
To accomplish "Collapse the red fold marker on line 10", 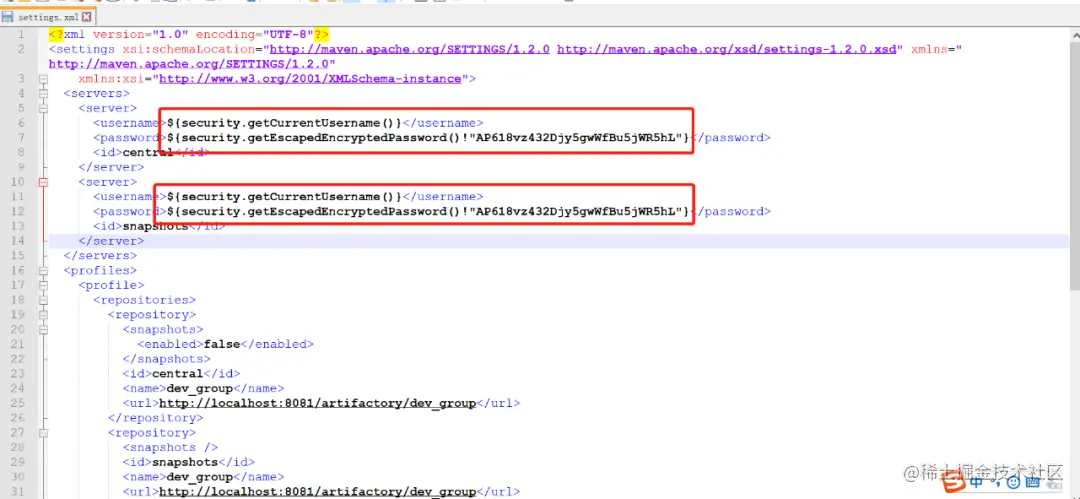I will (43, 182).
